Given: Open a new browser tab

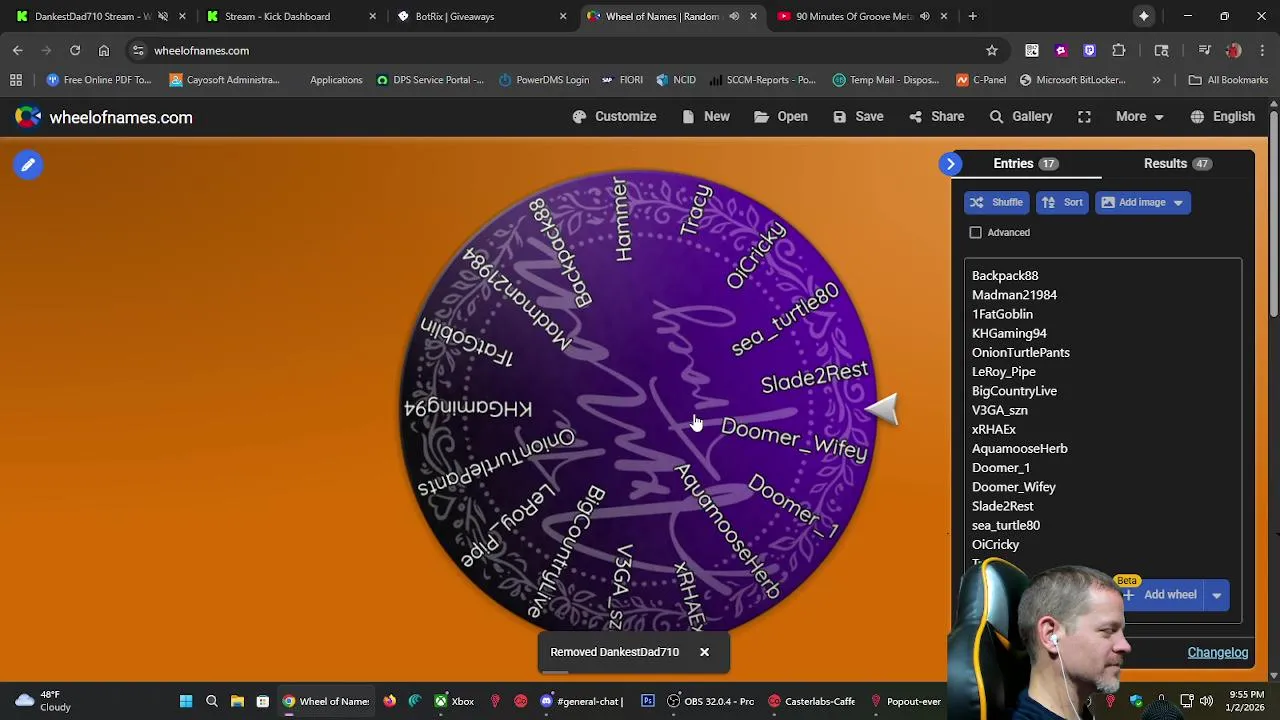Looking at the screenshot, I should point(972,16).
